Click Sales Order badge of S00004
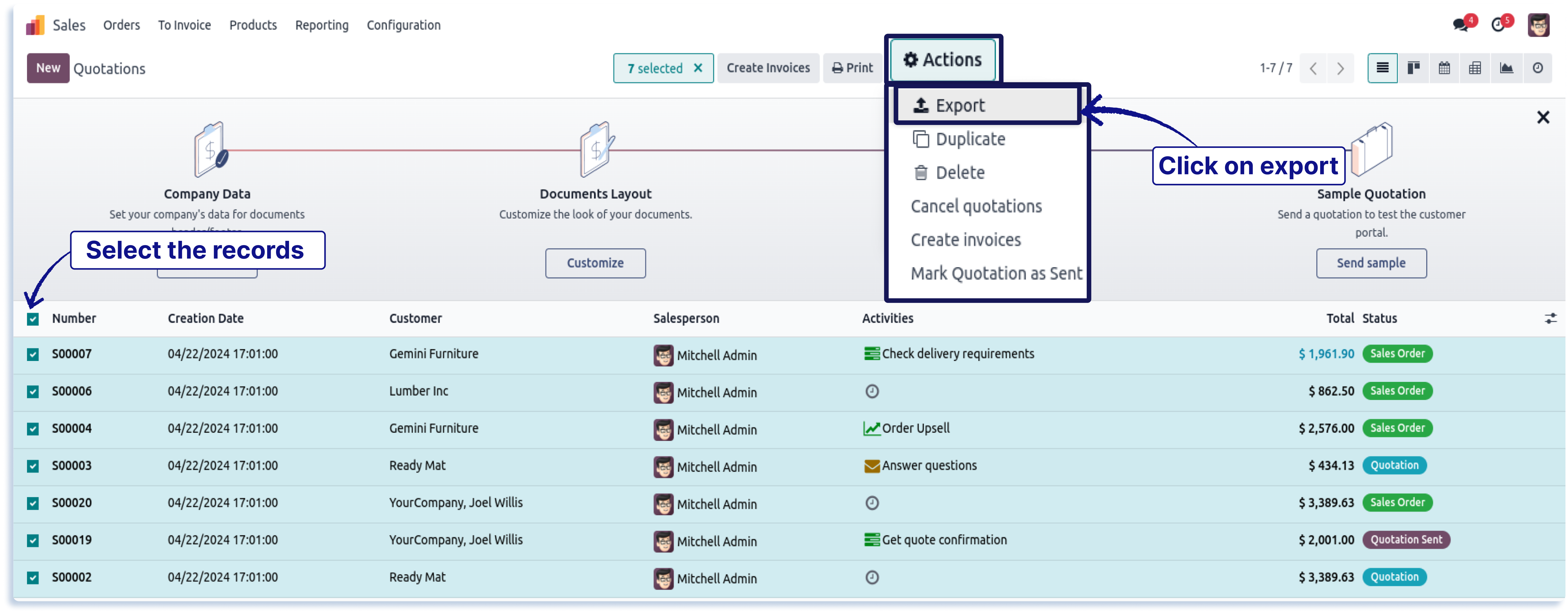This screenshot has width=1568, height=613. pyautogui.click(x=1397, y=428)
